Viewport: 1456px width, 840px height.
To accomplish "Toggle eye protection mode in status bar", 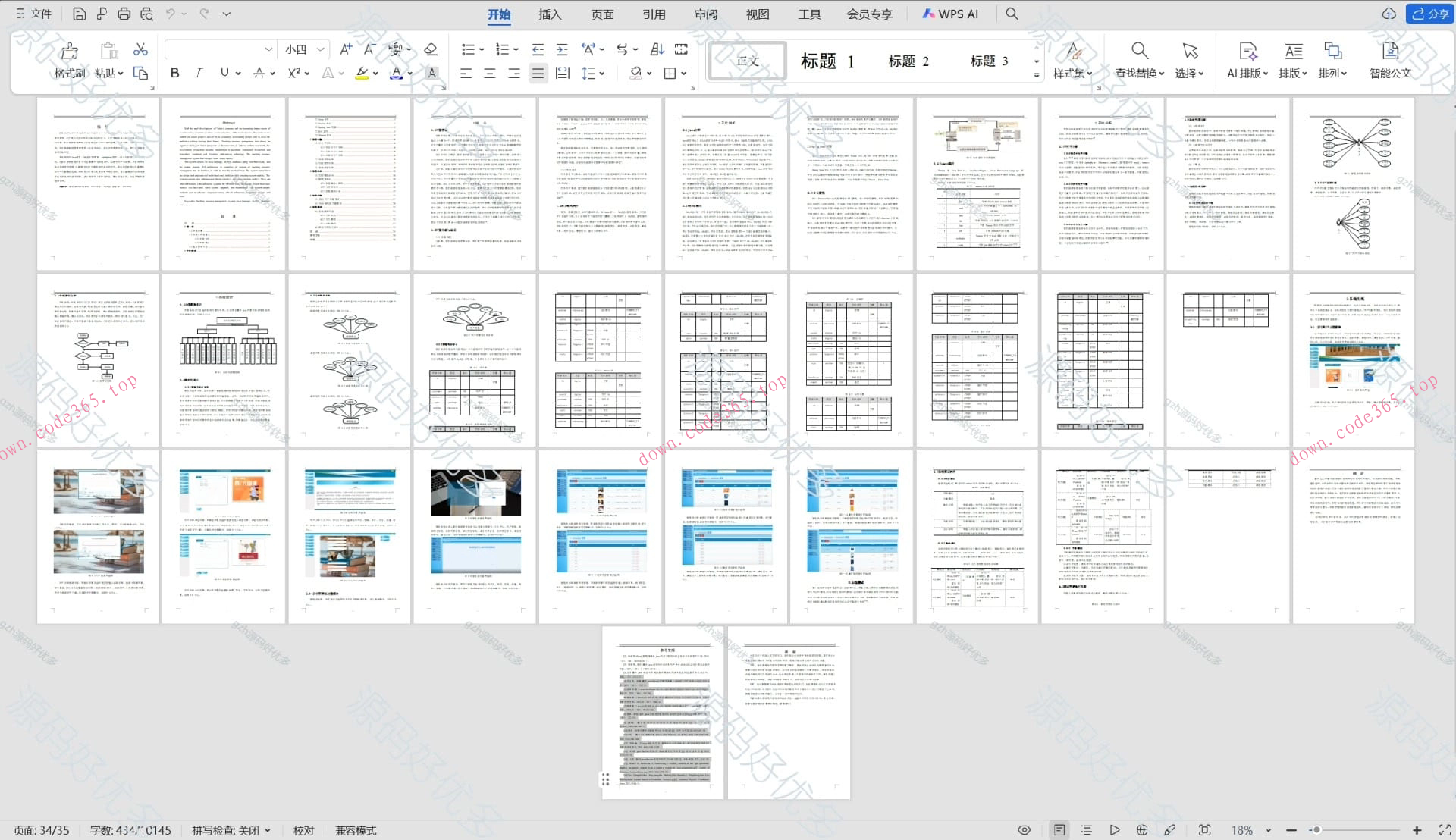I will 1024,830.
